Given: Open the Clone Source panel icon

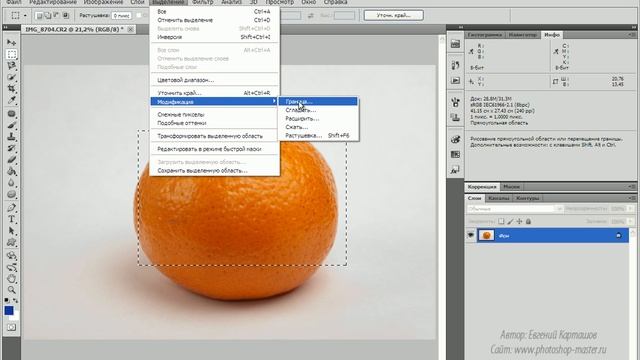Looking at the screenshot, I should [x=456, y=118].
